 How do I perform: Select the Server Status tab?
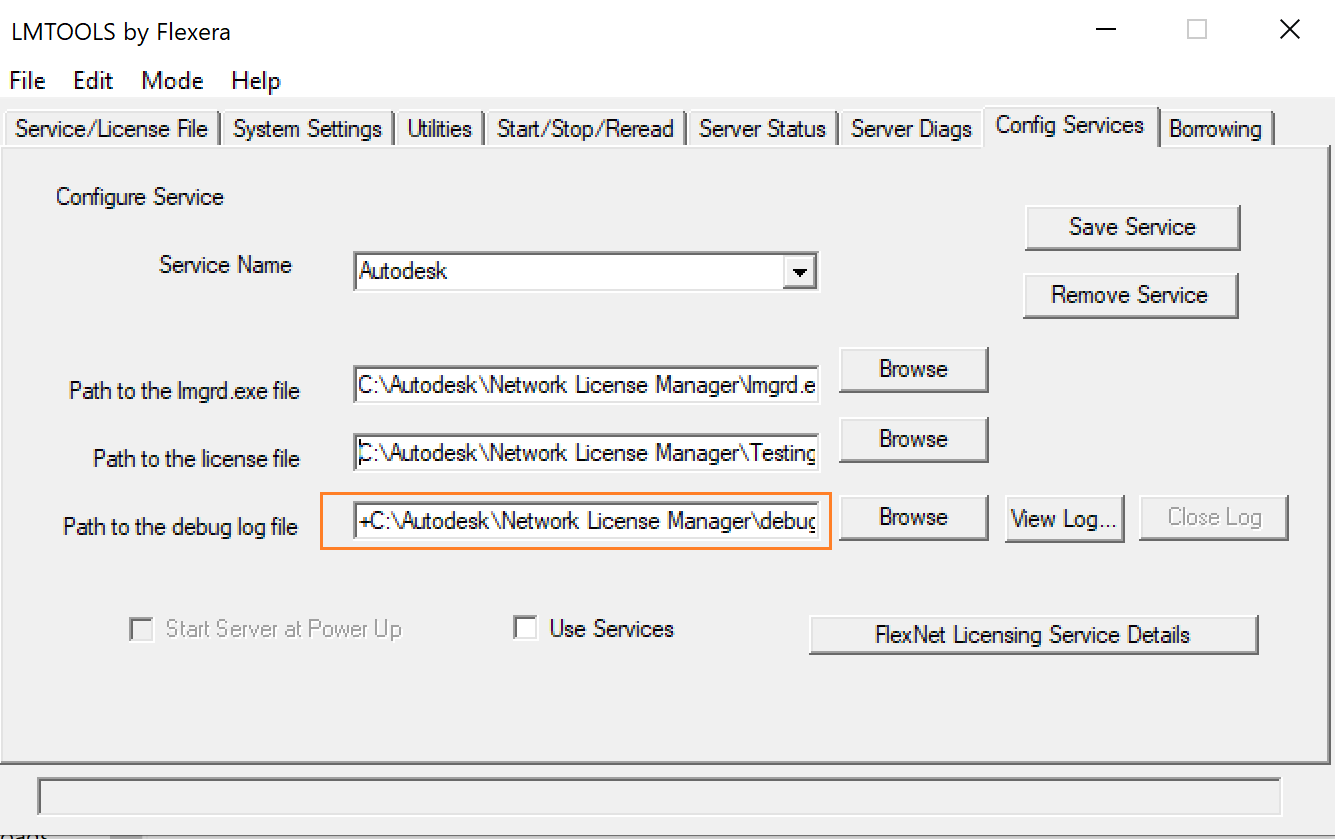click(762, 129)
